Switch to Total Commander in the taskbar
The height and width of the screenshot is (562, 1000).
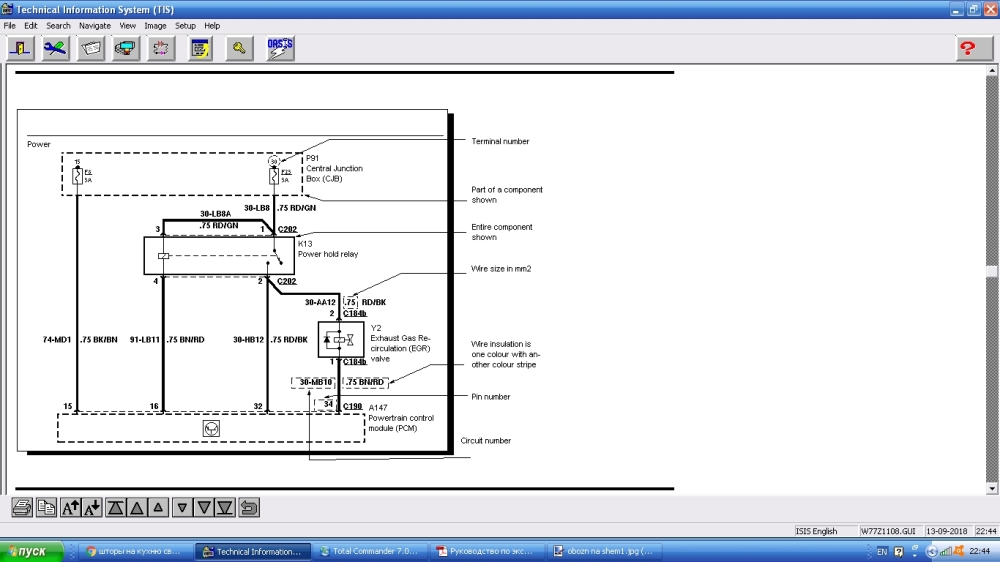(368, 551)
